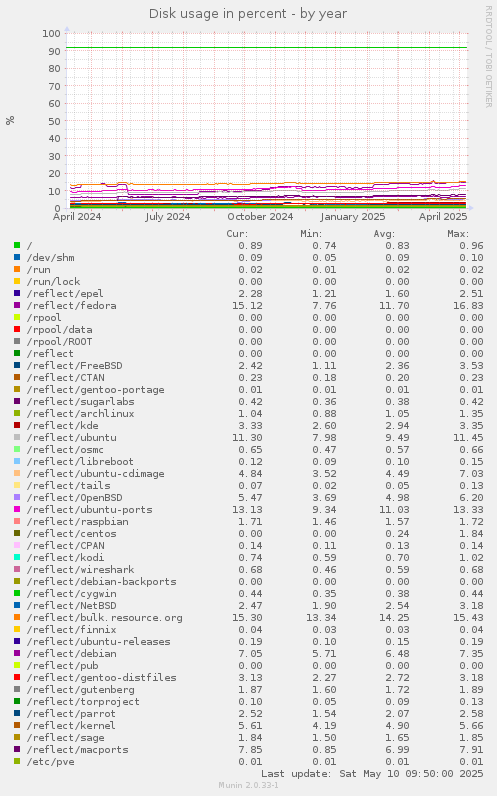Click the /reflect/CPAN legend label

65,546
